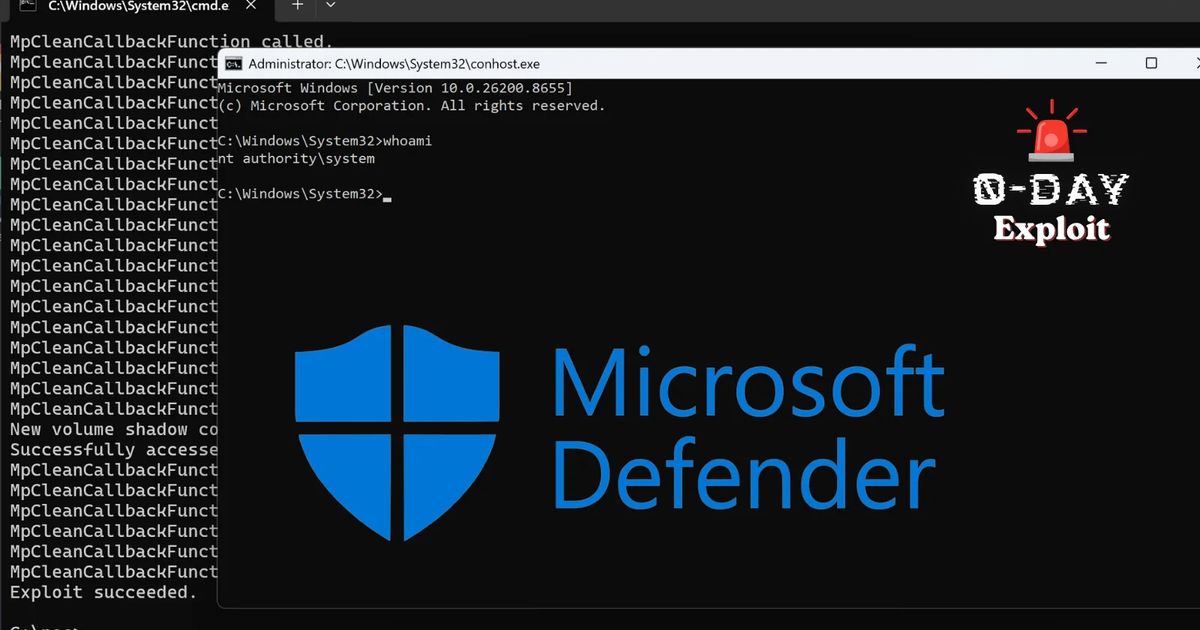Select the nt authority\system output line
Screen dimensions: 1200x630
point(296,159)
